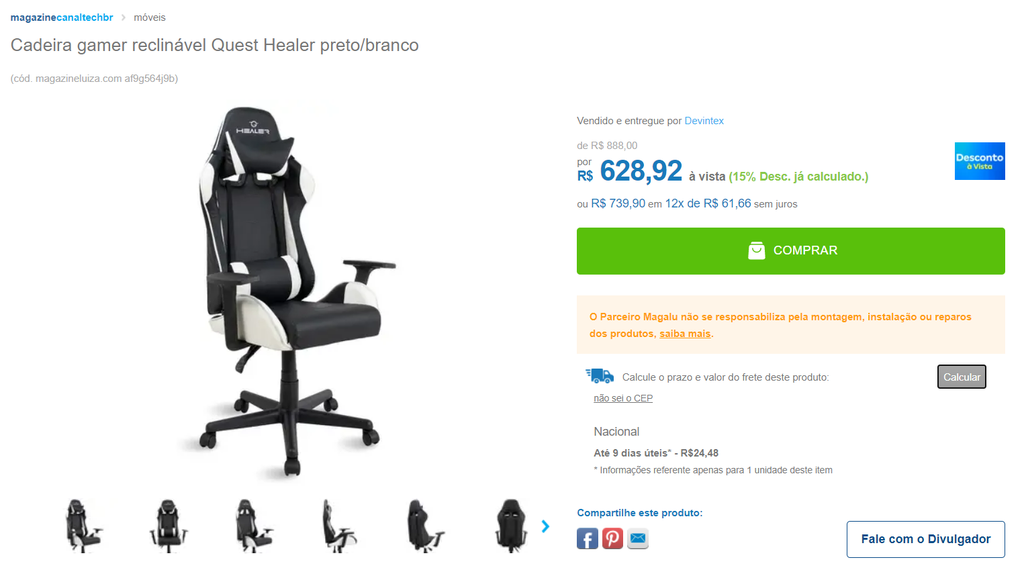Select last back-view chair thumbnail
Screen dimensions: 1024x572
pos(511,526)
